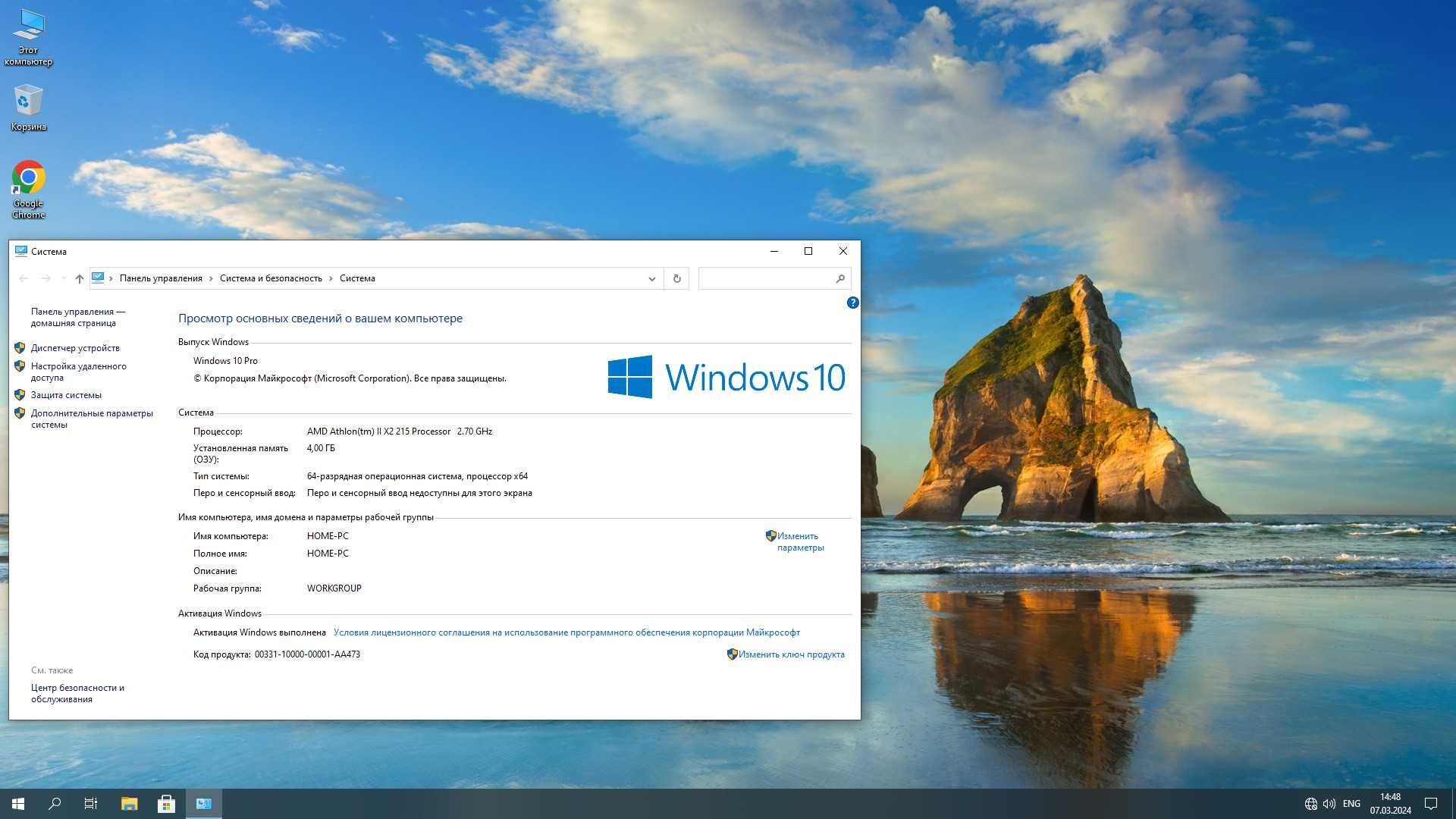Click the WORKGROUP value

[334, 588]
